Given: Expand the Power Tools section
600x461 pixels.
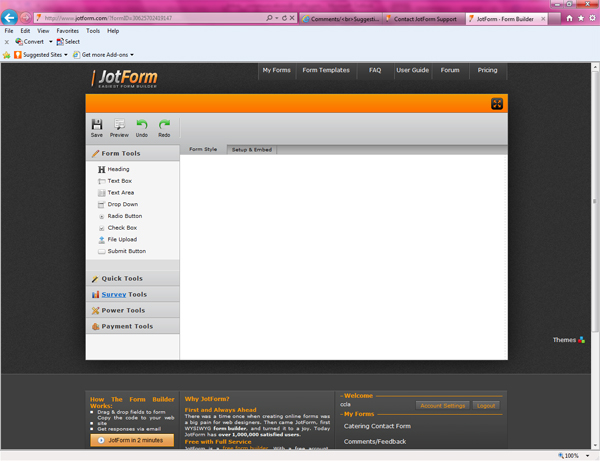Looking at the screenshot, I should click(x=132, y=310).
